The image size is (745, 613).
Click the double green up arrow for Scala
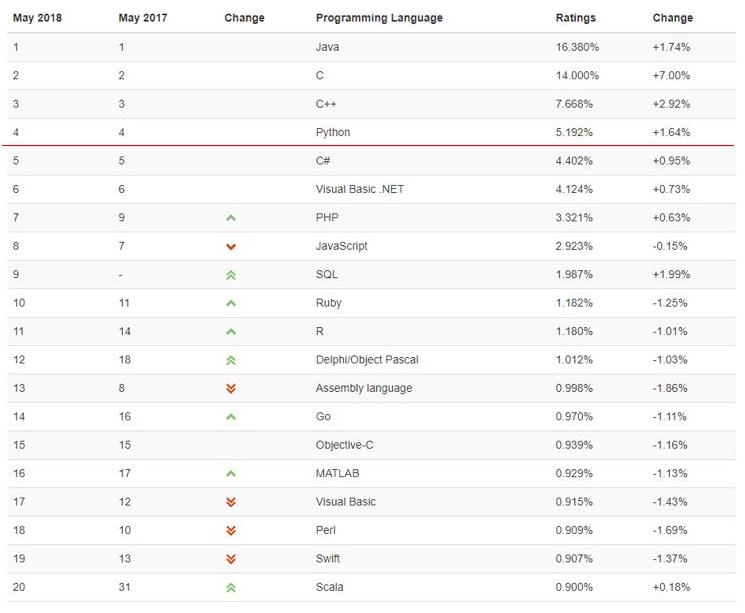(x=231, y=588)
